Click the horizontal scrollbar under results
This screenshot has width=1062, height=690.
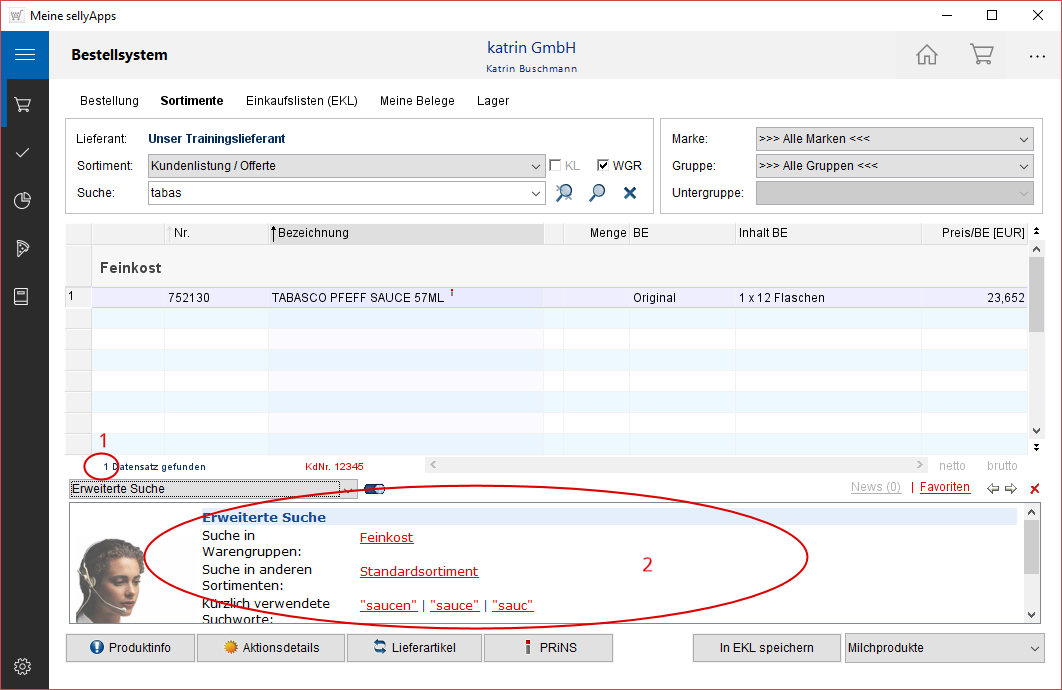coord(676,465)
